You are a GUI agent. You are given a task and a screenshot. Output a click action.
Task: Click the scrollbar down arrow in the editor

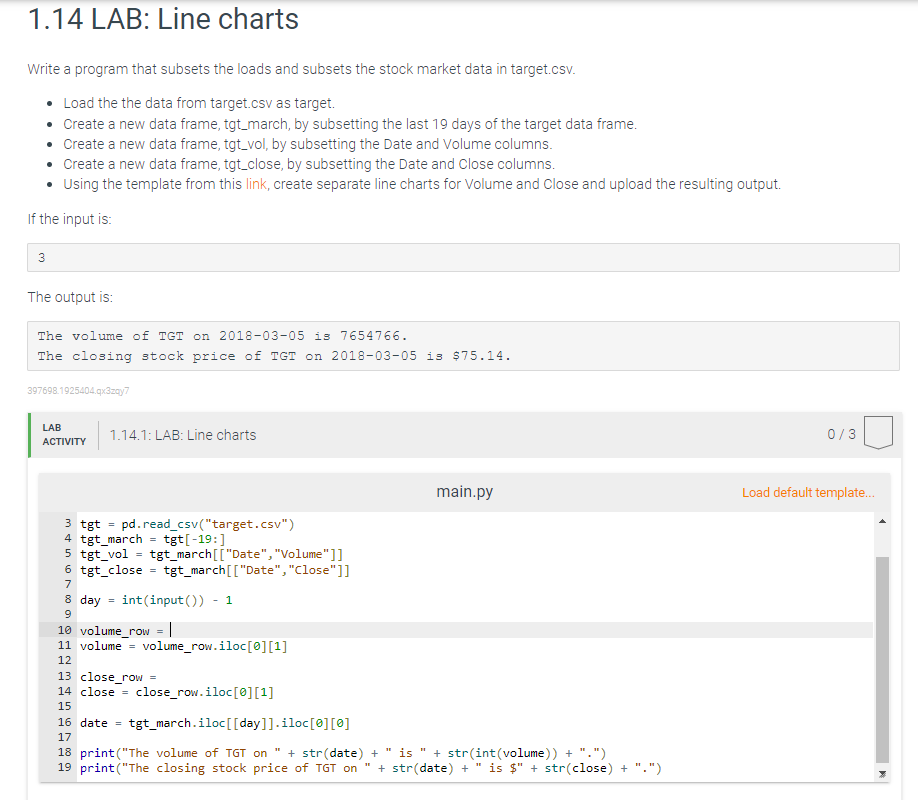[881, 772]
